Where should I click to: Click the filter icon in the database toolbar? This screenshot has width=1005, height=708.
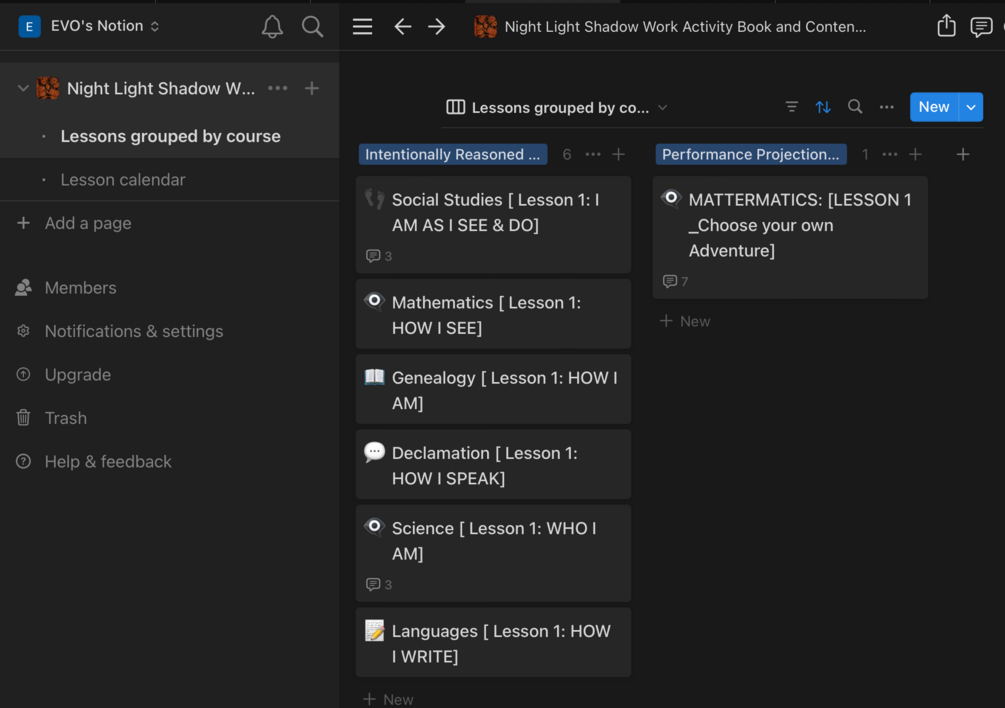point(792,107)
